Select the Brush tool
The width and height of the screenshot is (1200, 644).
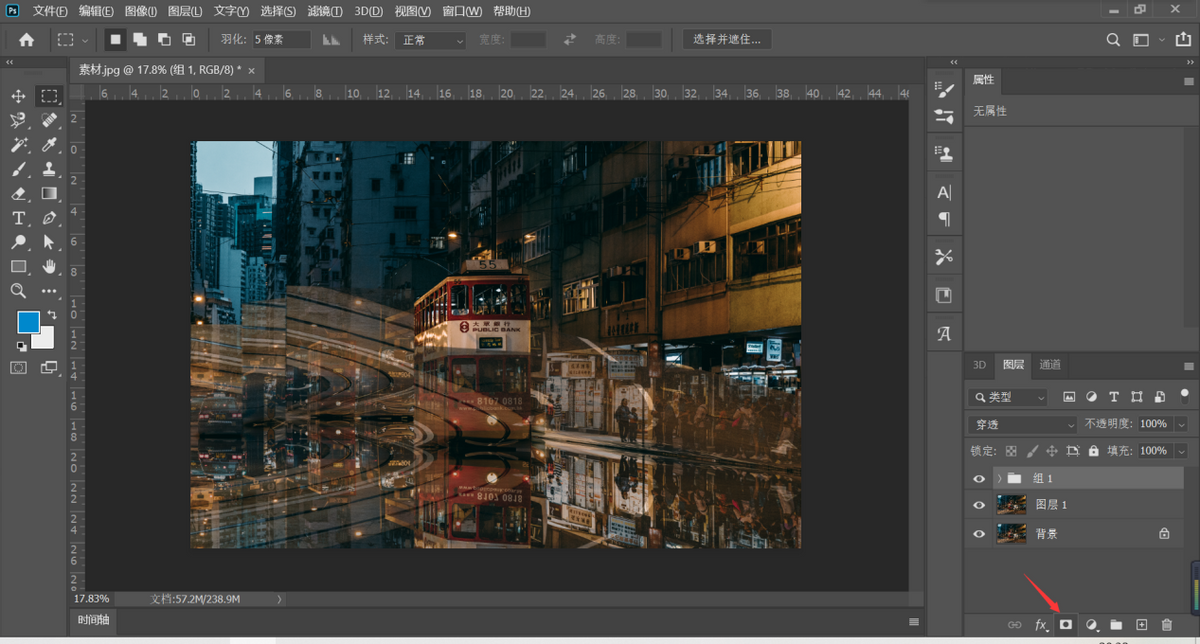tap(18, 169)
